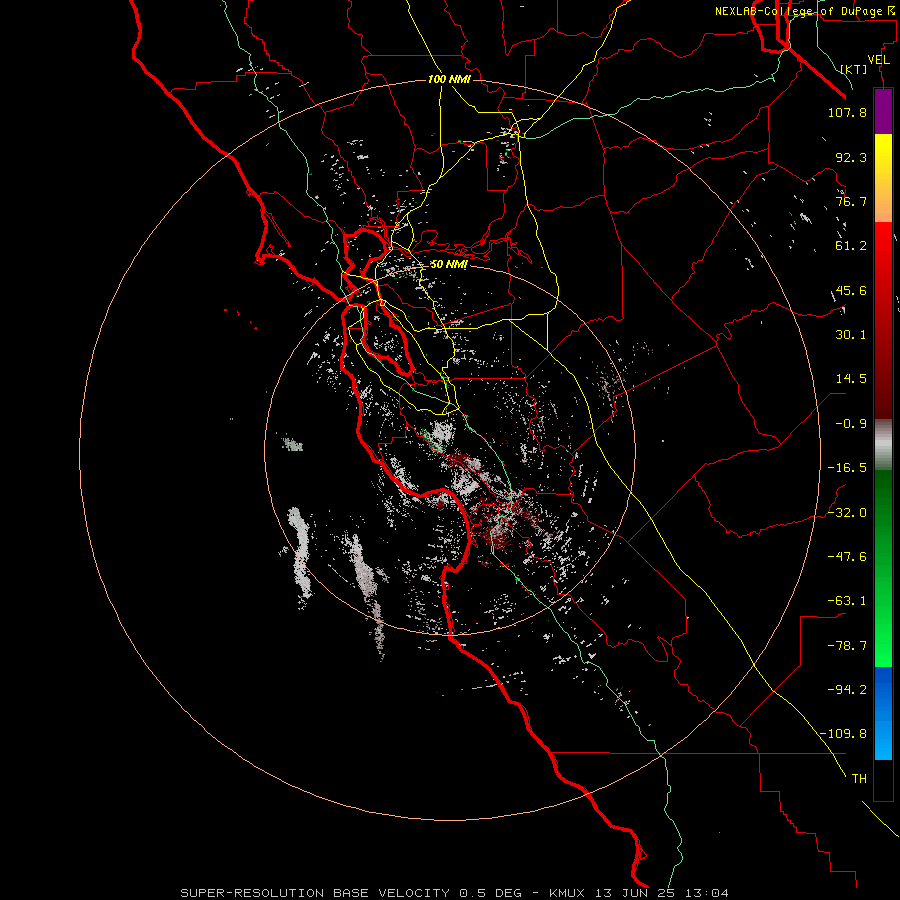Pick the blue segment of velocity color bar
Image resolution: width=900 pixels, height=900 pixels.
(x=883, y=713)
